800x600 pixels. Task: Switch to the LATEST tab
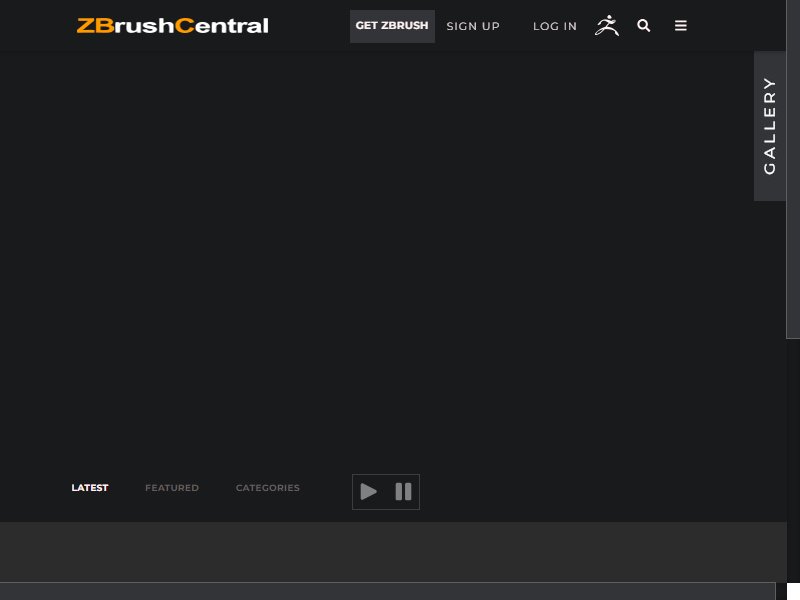tap(90, 488)
